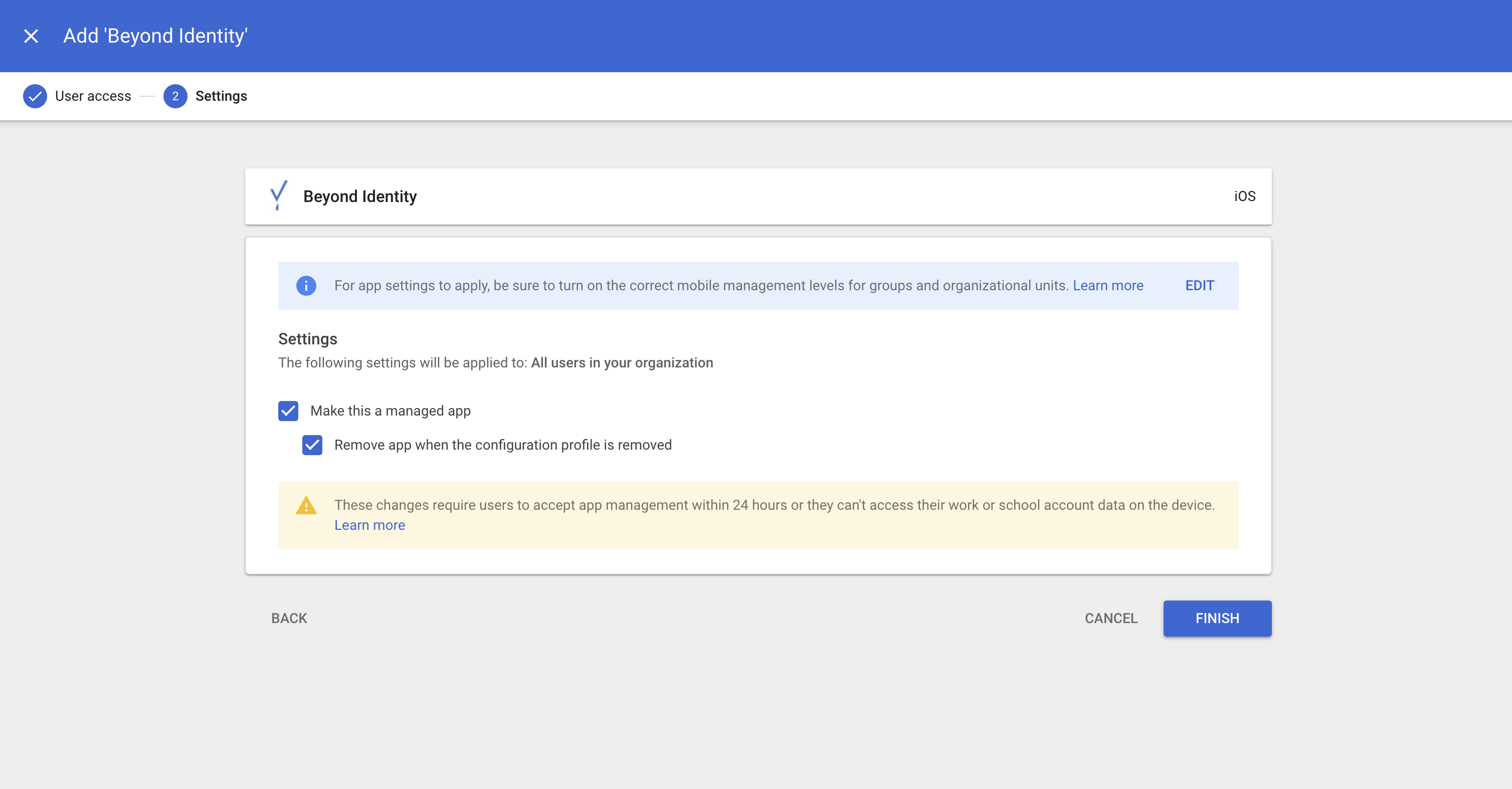Select the Settings step label
The height and width of the screenshot is (789, 1512).
[221, 96]
